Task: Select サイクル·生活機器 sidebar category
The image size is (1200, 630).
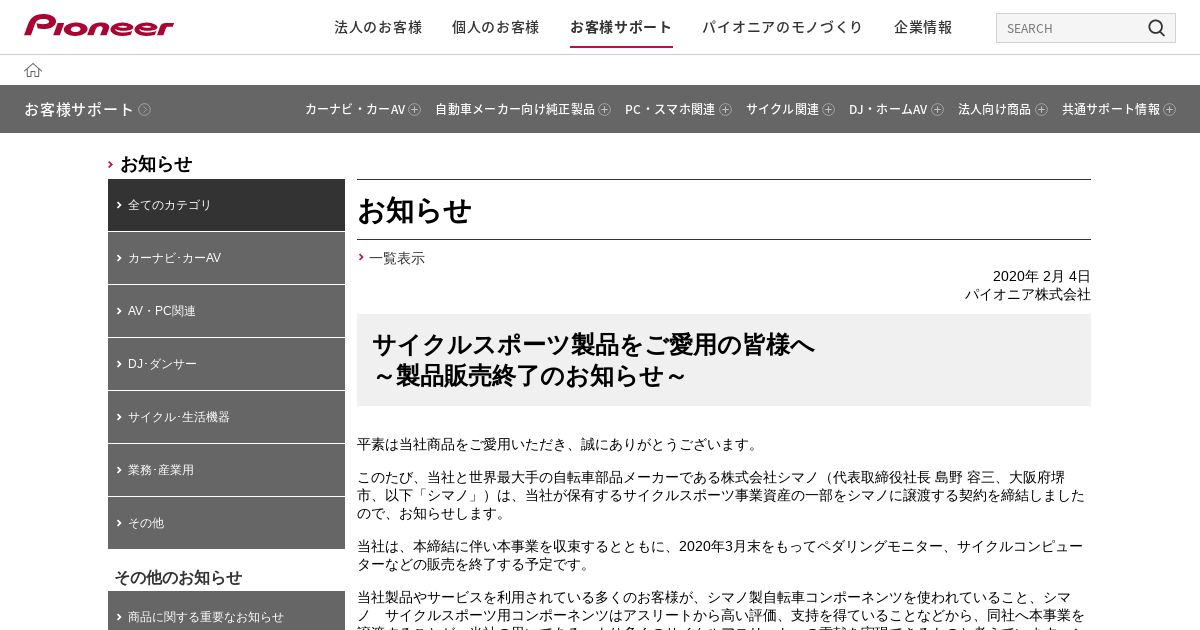Action: click(226, 417)
